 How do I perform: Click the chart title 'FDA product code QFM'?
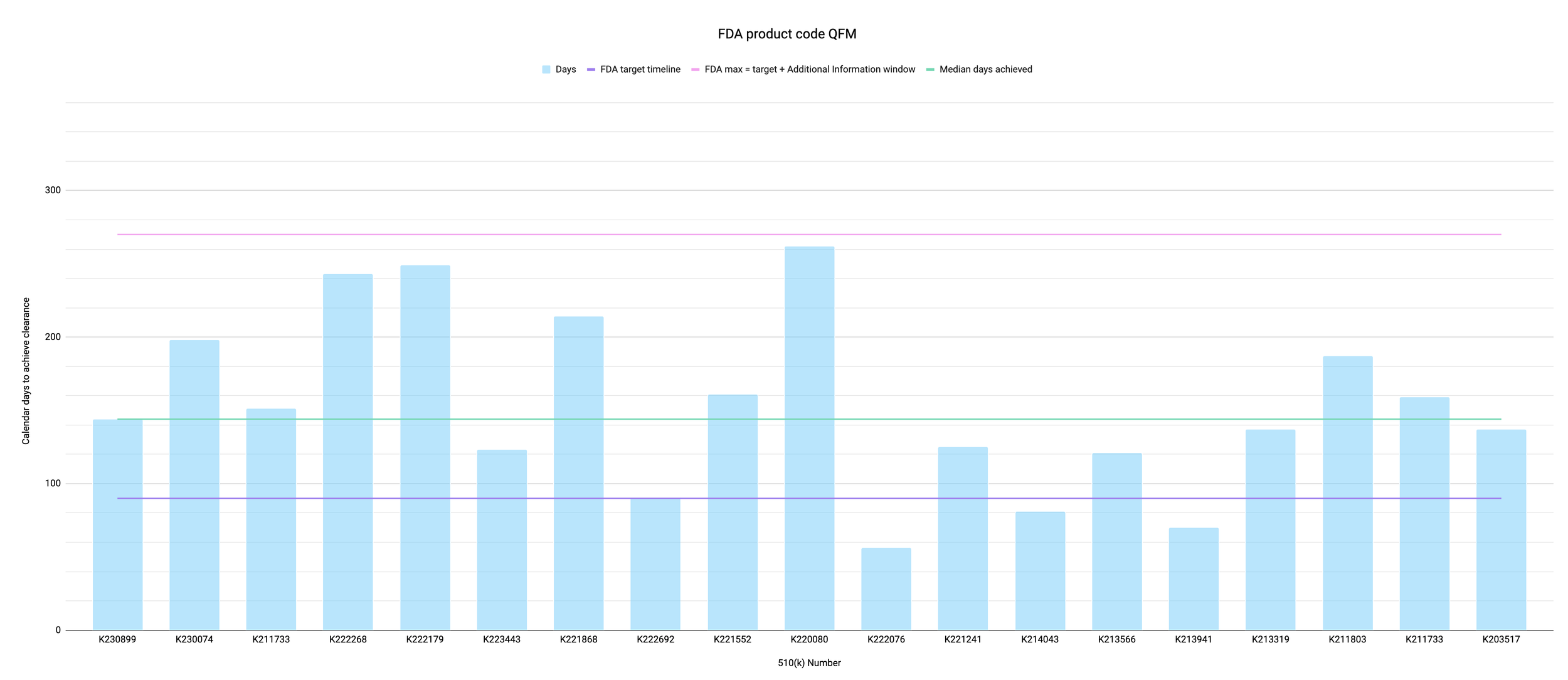point(787,34)
